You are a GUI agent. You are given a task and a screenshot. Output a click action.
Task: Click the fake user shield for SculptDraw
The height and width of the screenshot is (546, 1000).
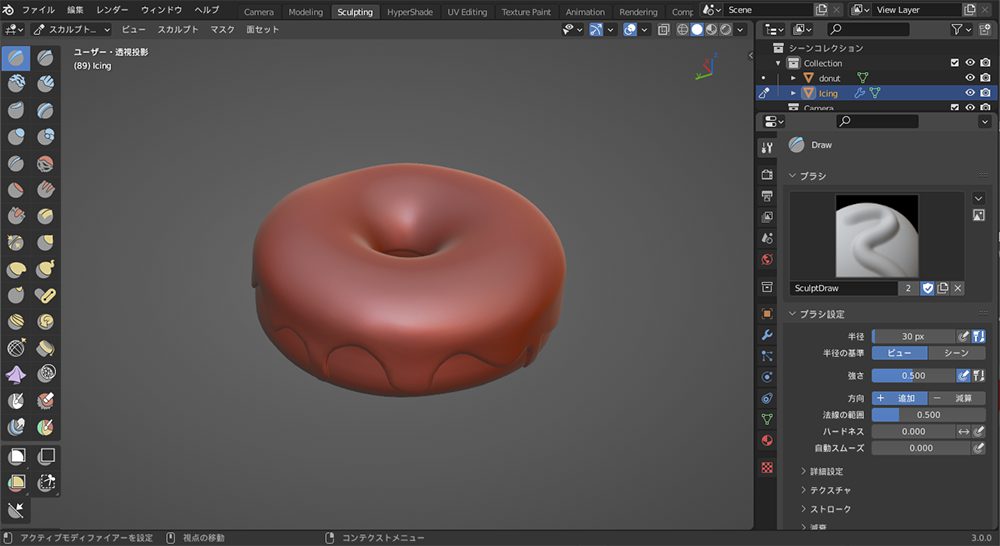click(x=927, y=288)
